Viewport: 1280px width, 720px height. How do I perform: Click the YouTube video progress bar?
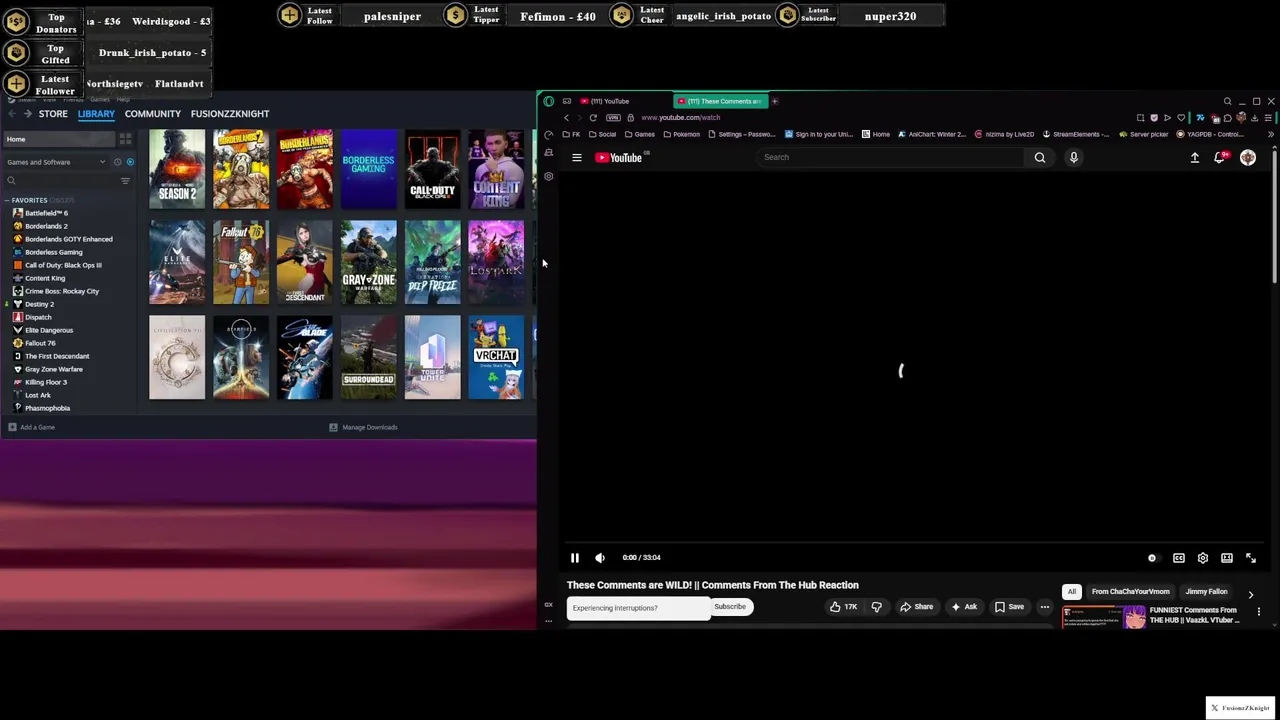tap(912, 544)
